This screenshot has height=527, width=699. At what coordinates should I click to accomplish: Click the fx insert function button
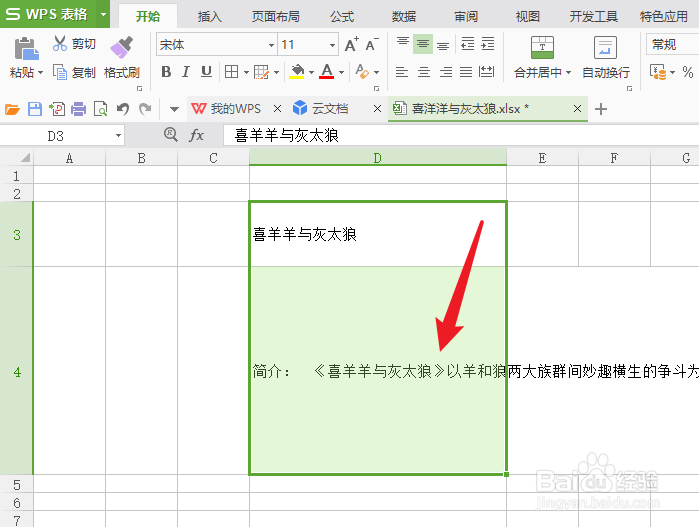coord(197,135)
